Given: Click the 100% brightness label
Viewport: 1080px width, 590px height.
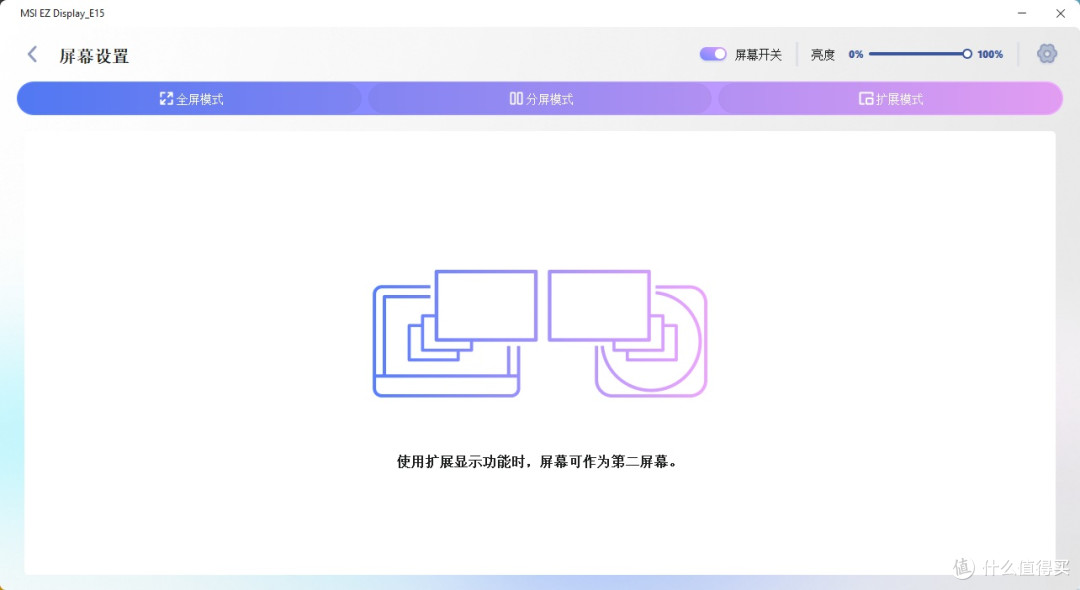Looking at the screenshot, I should coord(990,54).
